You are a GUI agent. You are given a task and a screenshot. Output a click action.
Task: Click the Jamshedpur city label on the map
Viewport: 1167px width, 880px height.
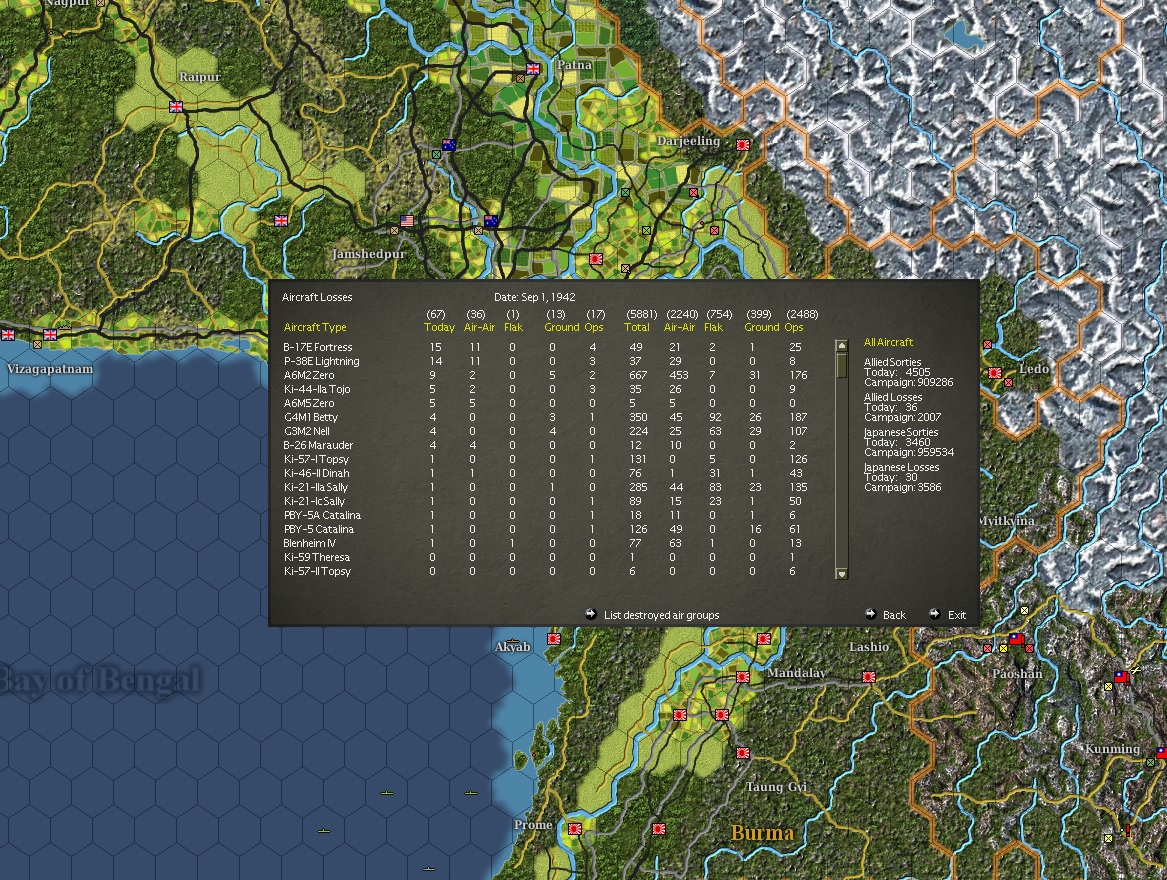(x=368, y=254)
